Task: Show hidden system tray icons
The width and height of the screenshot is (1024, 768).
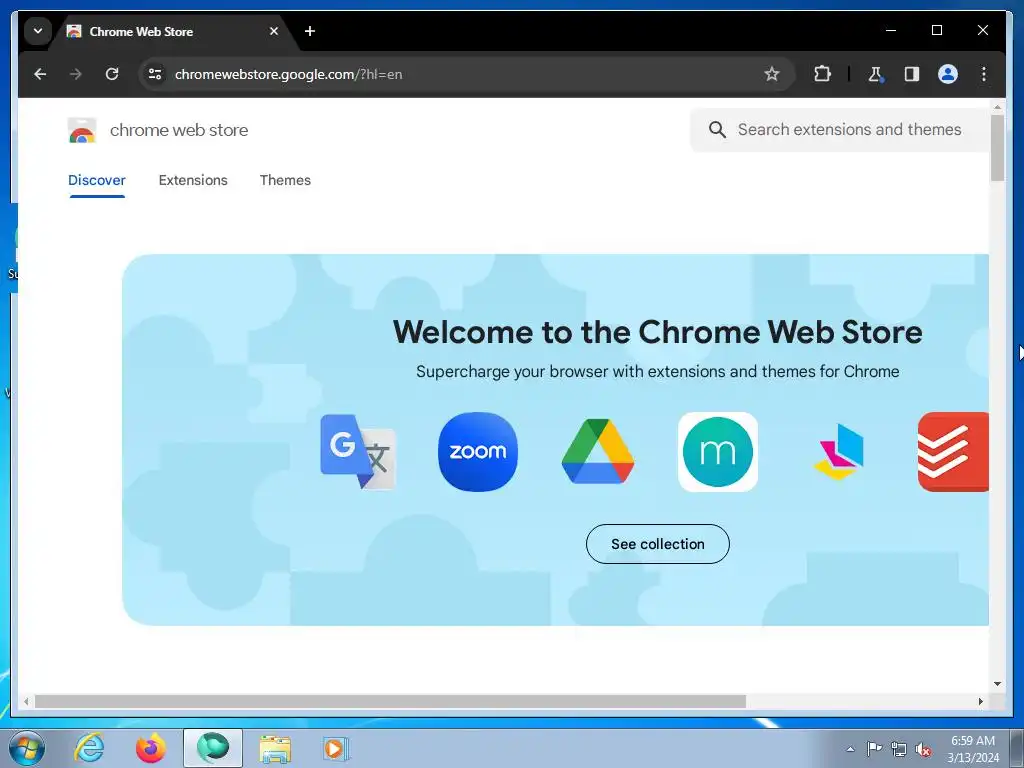Action: click(x=850, y=749)
